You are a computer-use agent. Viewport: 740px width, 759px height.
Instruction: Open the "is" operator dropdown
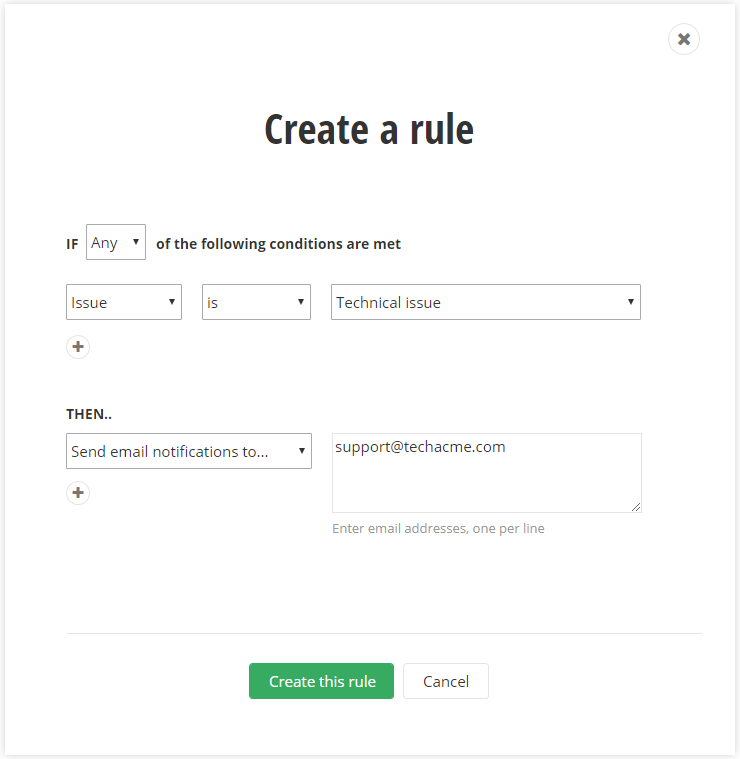[x=256, y=302]
